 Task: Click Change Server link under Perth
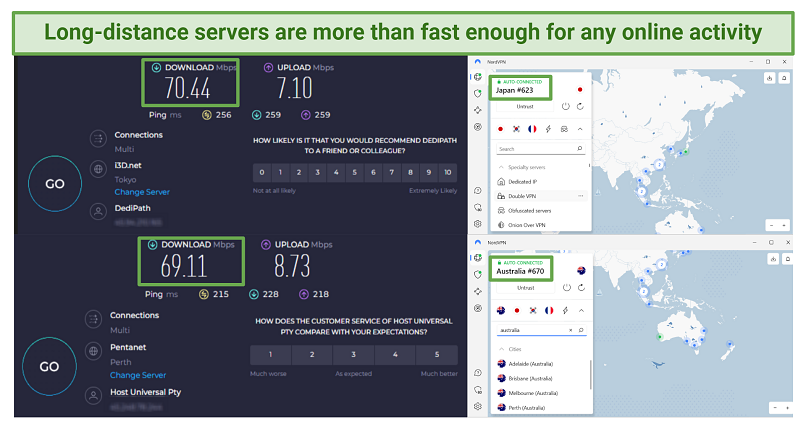pos(138,375)
